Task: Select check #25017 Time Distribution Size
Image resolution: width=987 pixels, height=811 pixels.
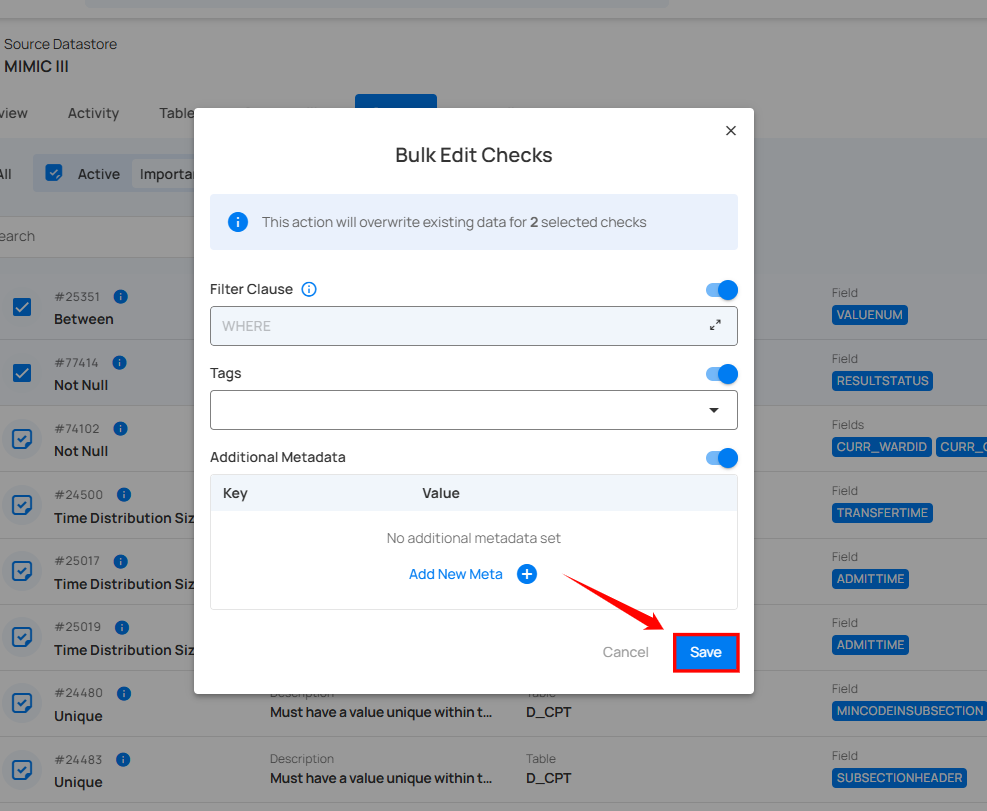Action: tap(22, 571)
